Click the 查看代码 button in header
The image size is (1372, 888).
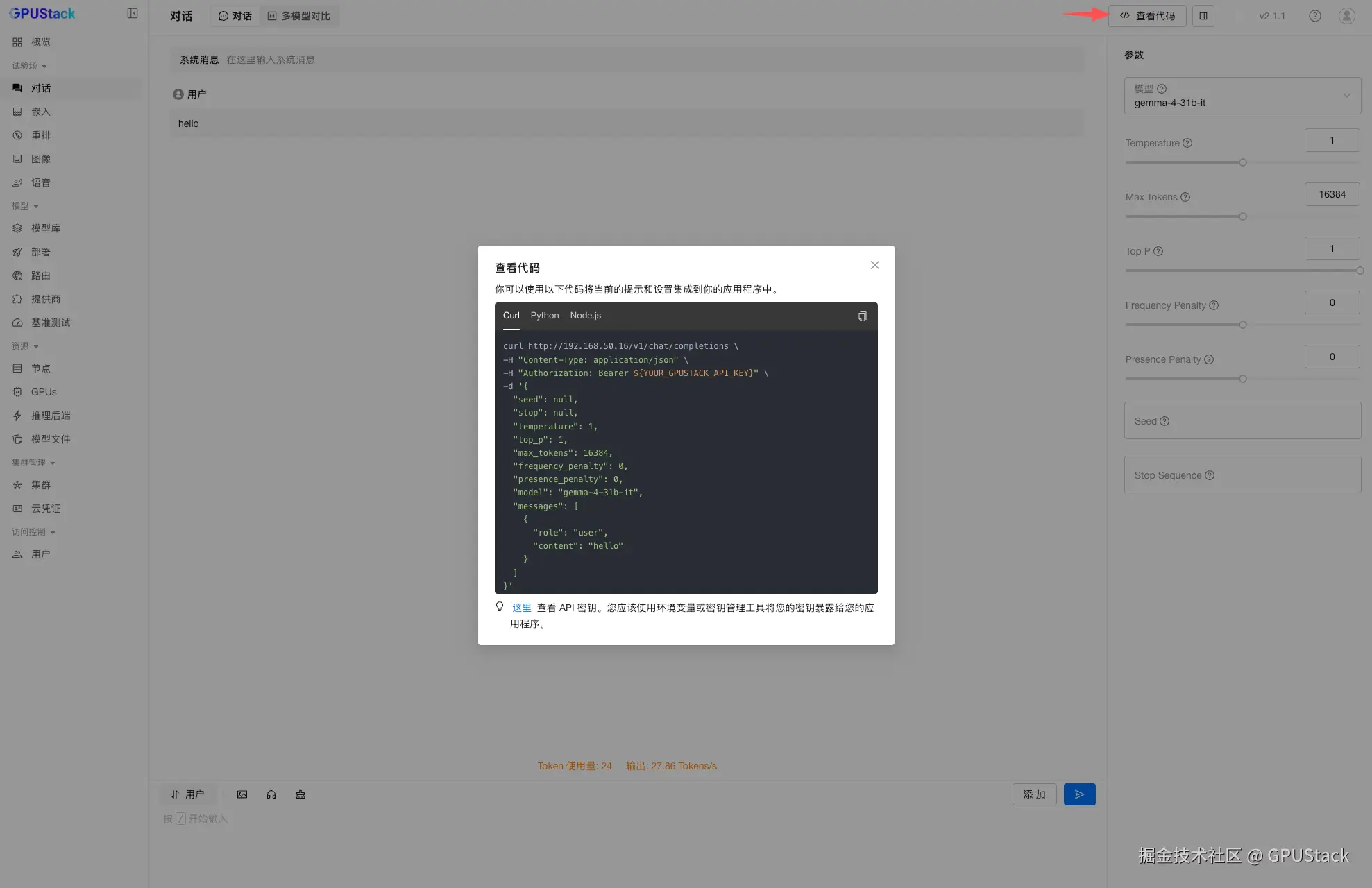pos(1147,16)
